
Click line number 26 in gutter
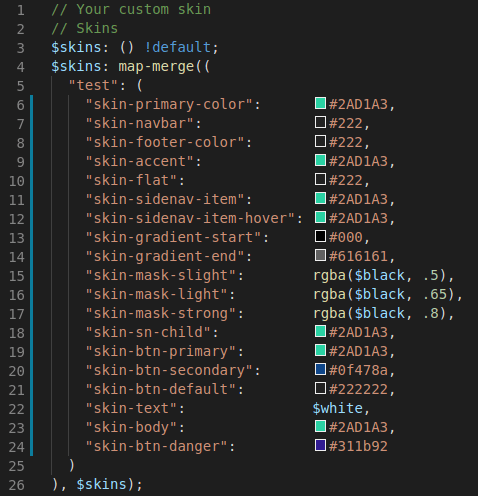tap(17, 485)
